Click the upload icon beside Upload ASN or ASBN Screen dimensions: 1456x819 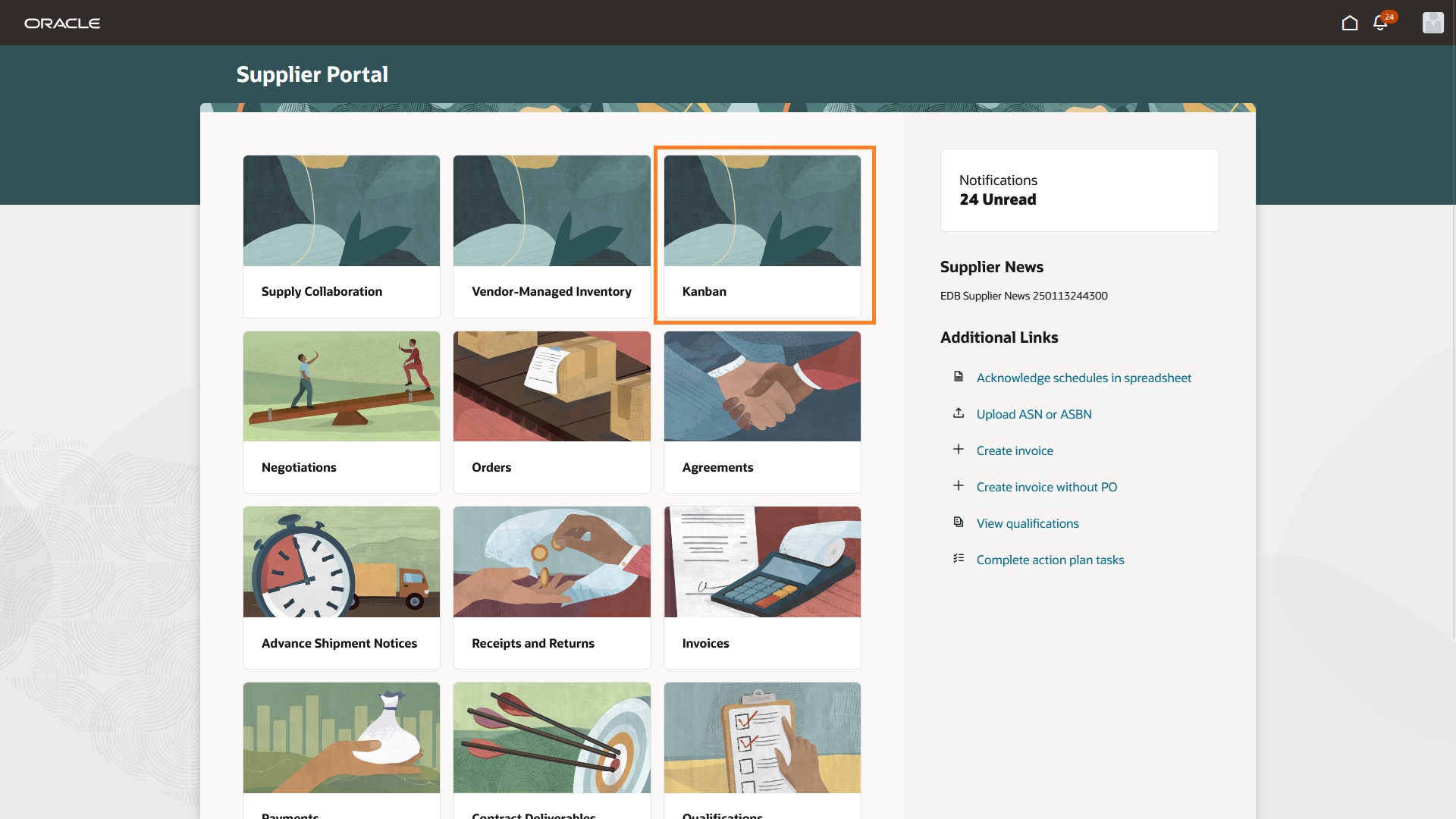point(958,413)
